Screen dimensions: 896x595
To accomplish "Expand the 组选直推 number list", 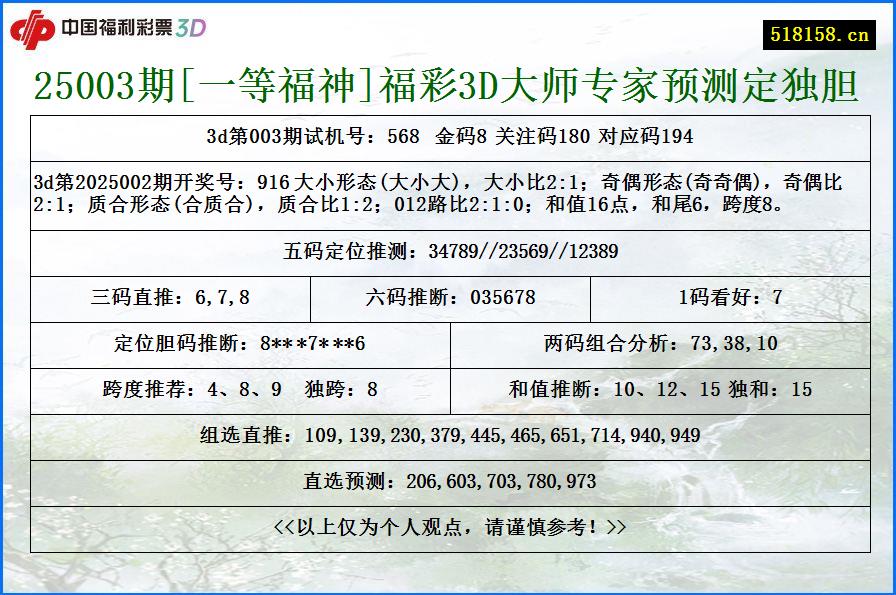I will pos(448,435).
